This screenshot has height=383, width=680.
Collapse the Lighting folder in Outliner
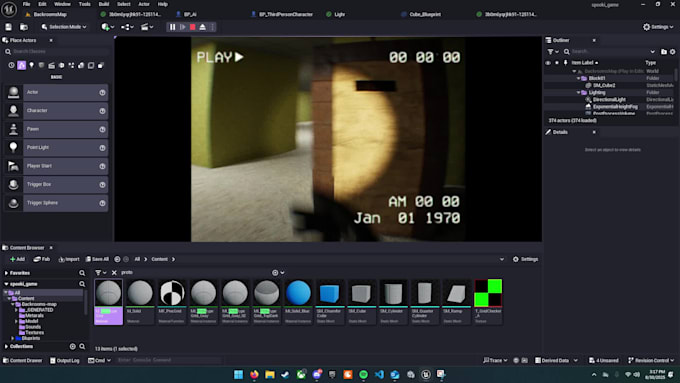pos(578,92)
